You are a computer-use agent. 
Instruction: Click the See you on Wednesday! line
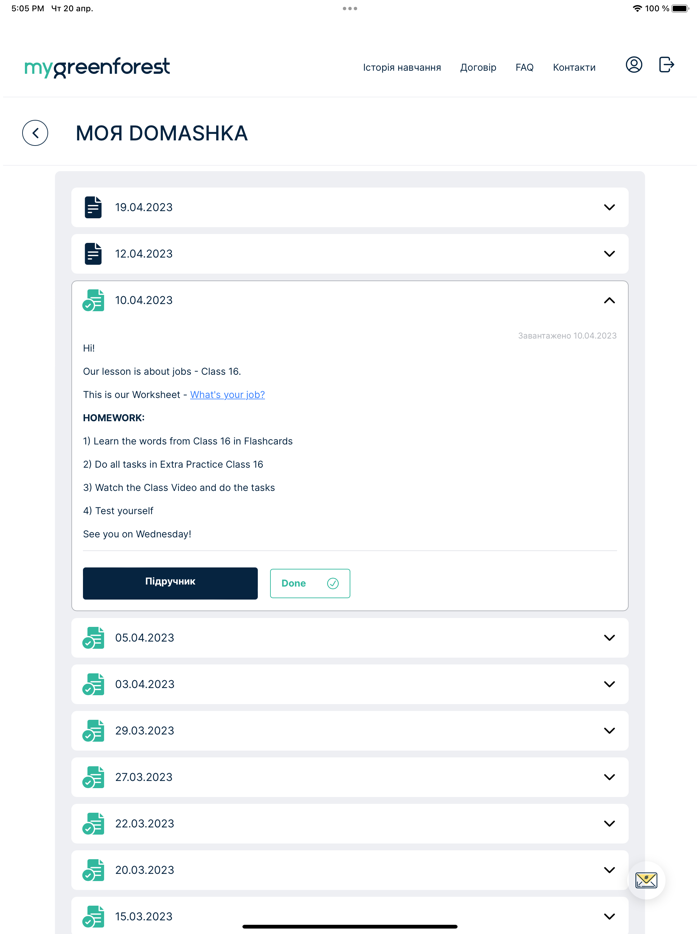click(x=137, y=534)
